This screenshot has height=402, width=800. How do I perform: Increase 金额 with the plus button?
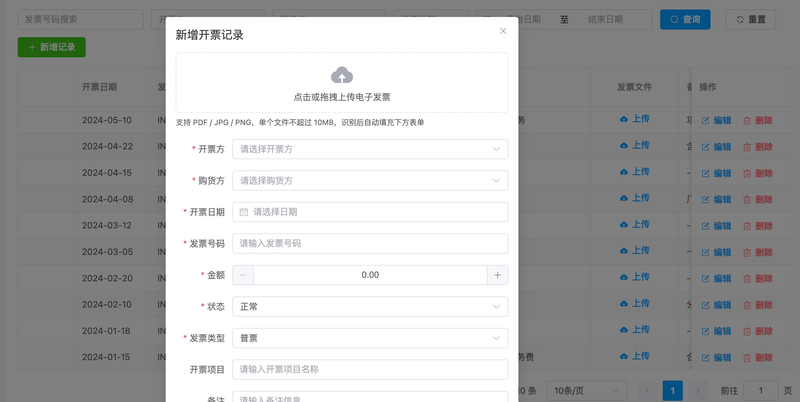[497, 275]
